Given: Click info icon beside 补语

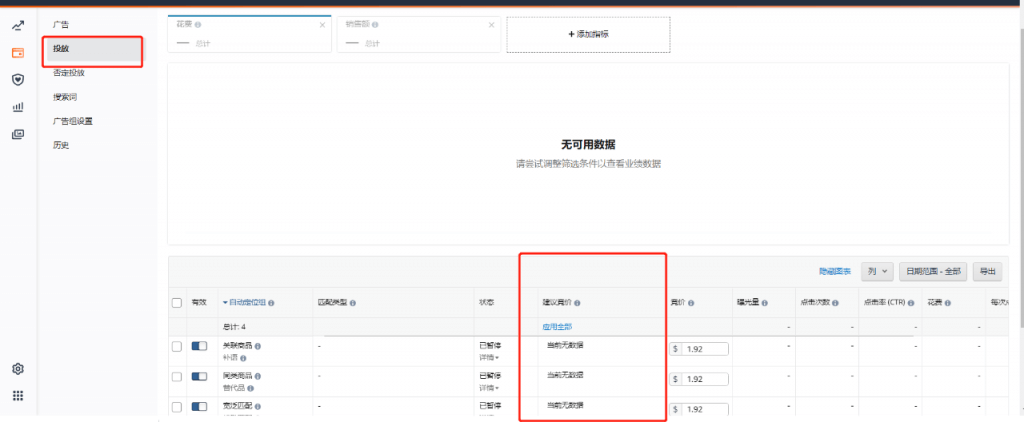Looking at the screenshot, I should [243, 358].
